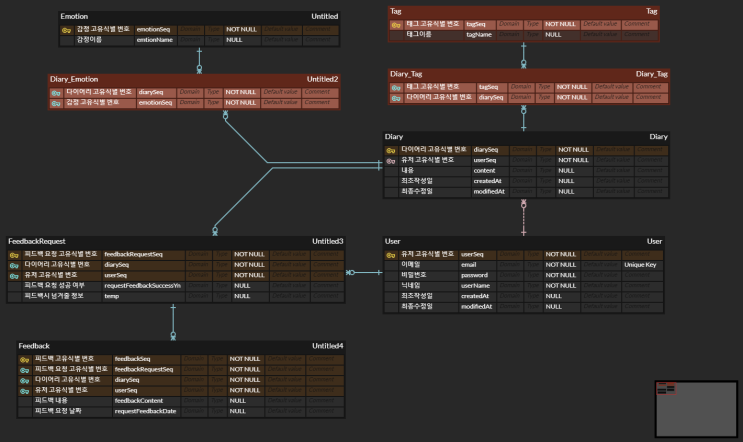Click the NULL cell of emtionName row
The width and height of the screenshot is (743, 442).
tap(234, 40)
